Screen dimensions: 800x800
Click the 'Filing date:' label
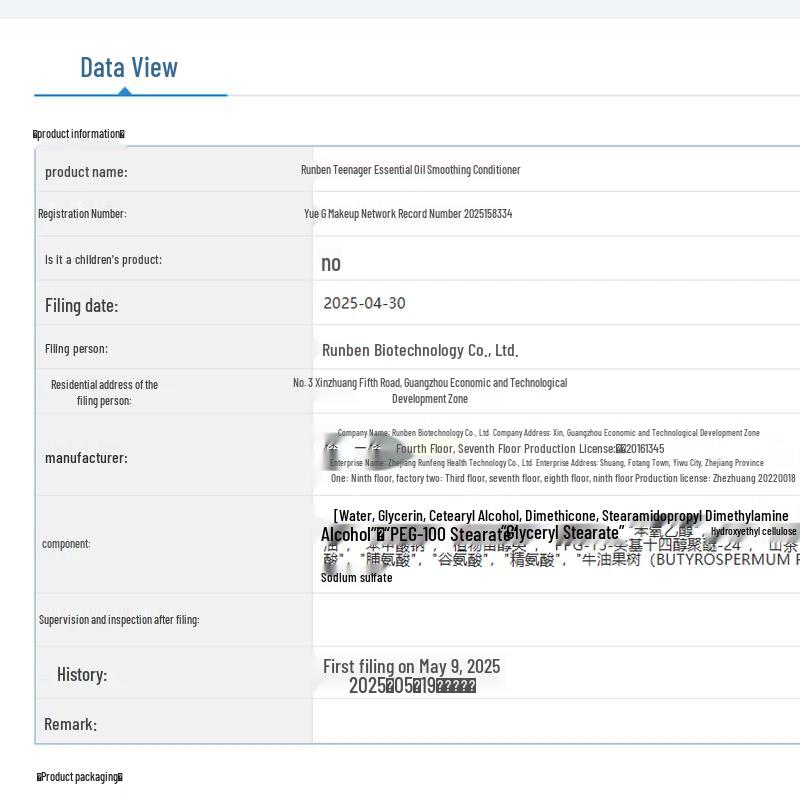(x=82, y=306)
